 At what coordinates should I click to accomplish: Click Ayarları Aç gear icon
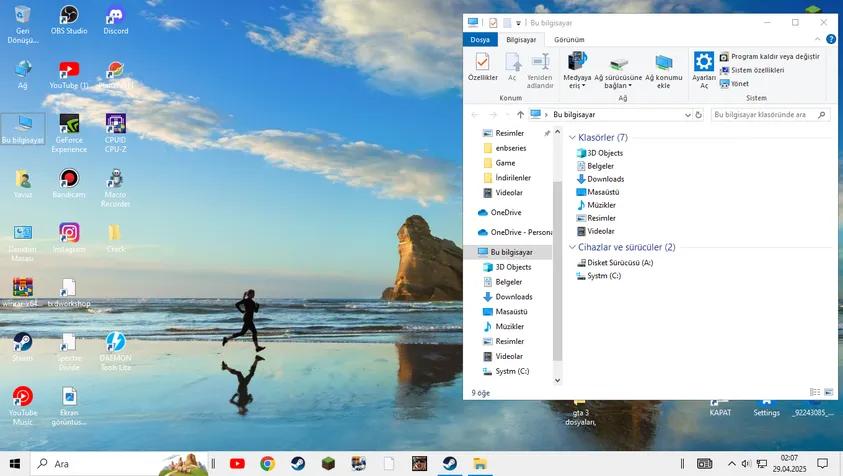point(703,70)
